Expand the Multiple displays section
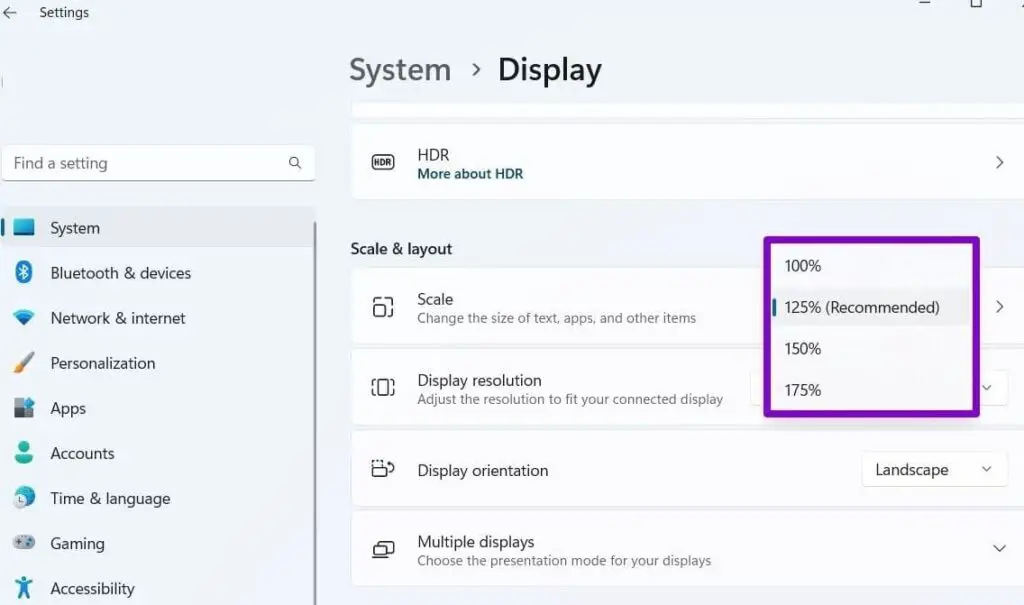 pos(998,548)
